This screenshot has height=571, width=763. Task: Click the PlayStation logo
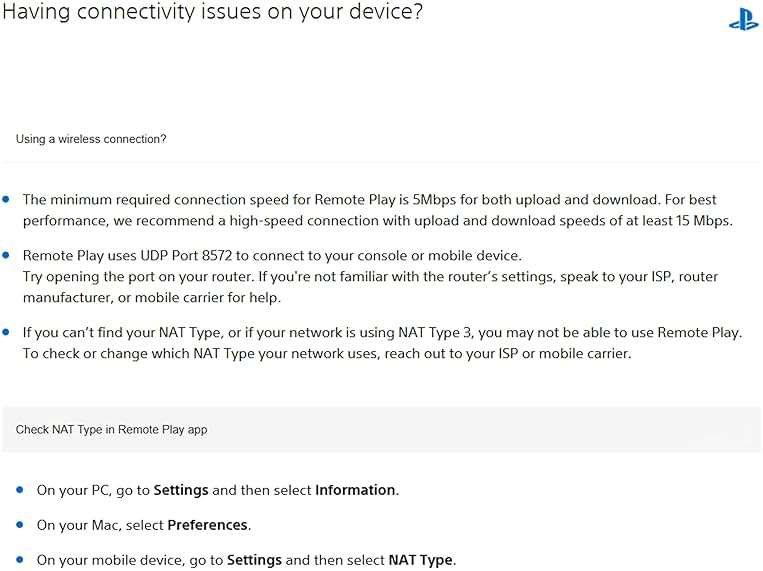[743, 20]
